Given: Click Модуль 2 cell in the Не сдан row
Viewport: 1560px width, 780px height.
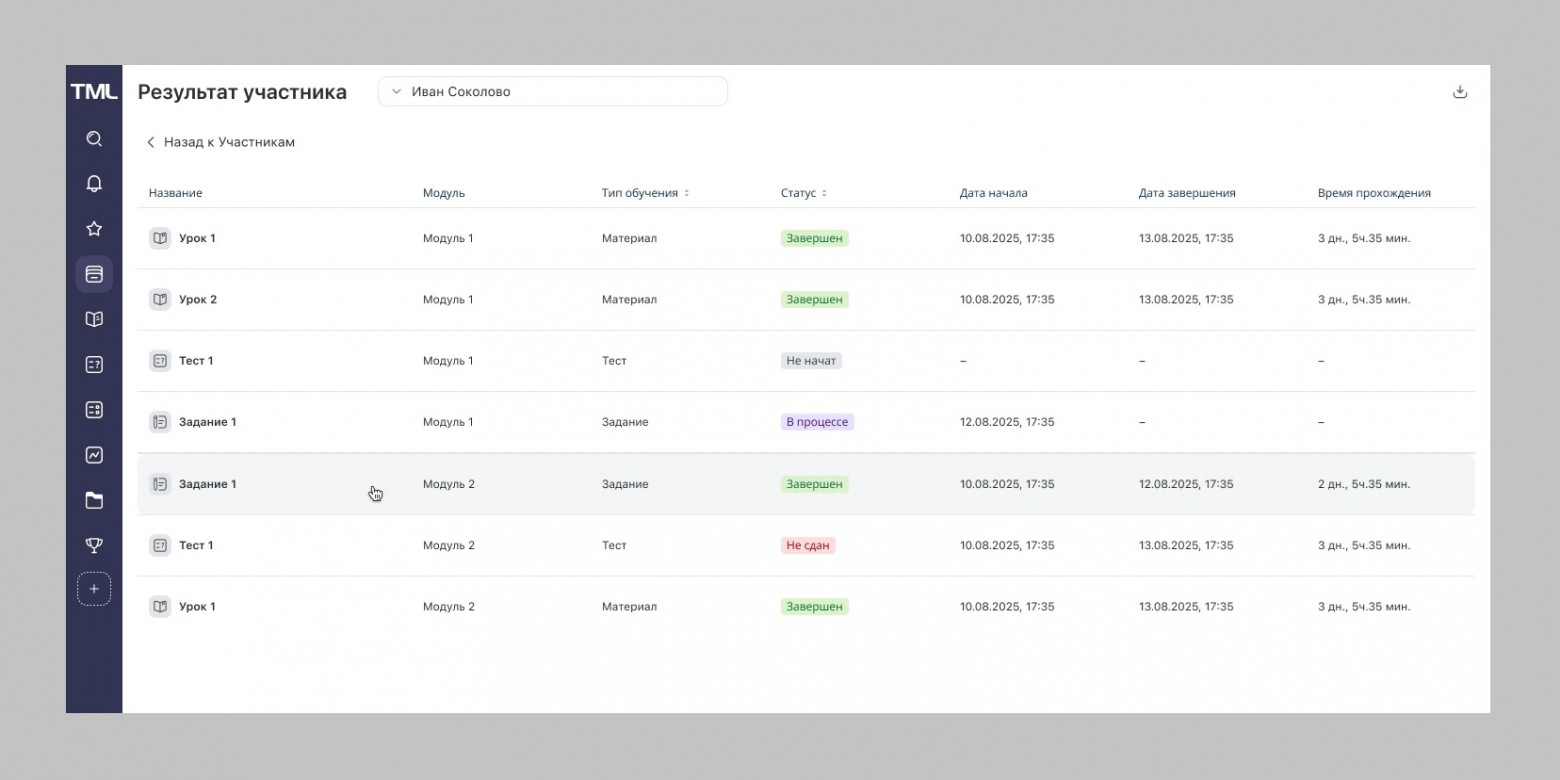Looking at the screenshot, I should (449, 545).
